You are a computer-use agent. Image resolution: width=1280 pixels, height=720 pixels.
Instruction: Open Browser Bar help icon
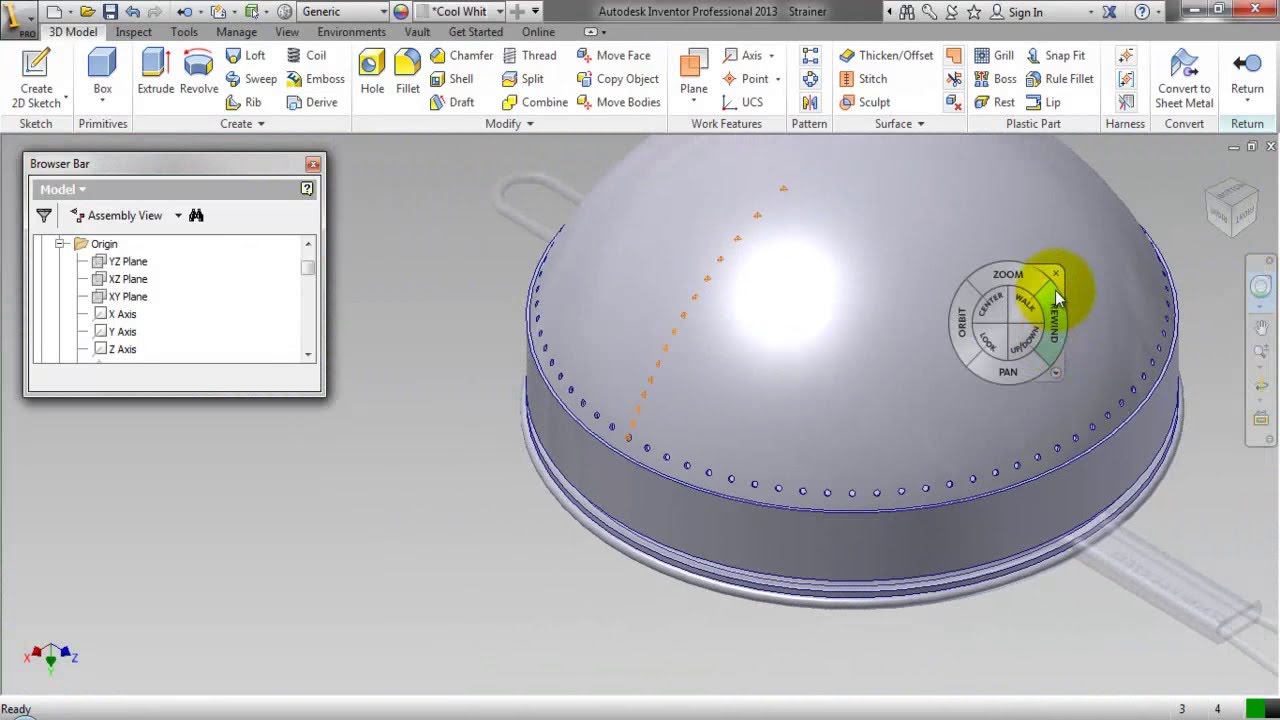(307, 188)
